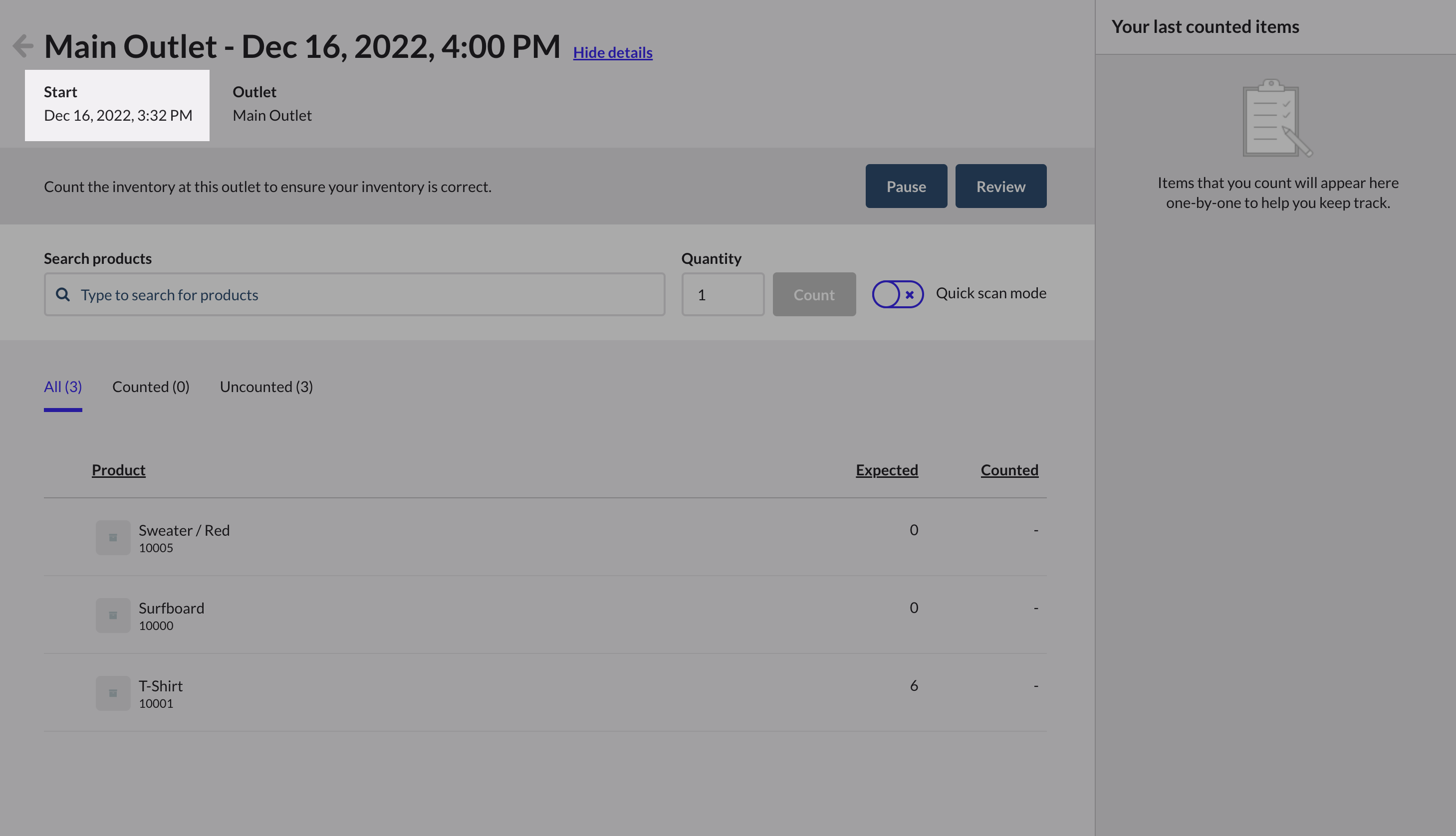The height and width of the screenshot is (836, 1456).
Task: Hide the count details
Action: tap(612, 52)
